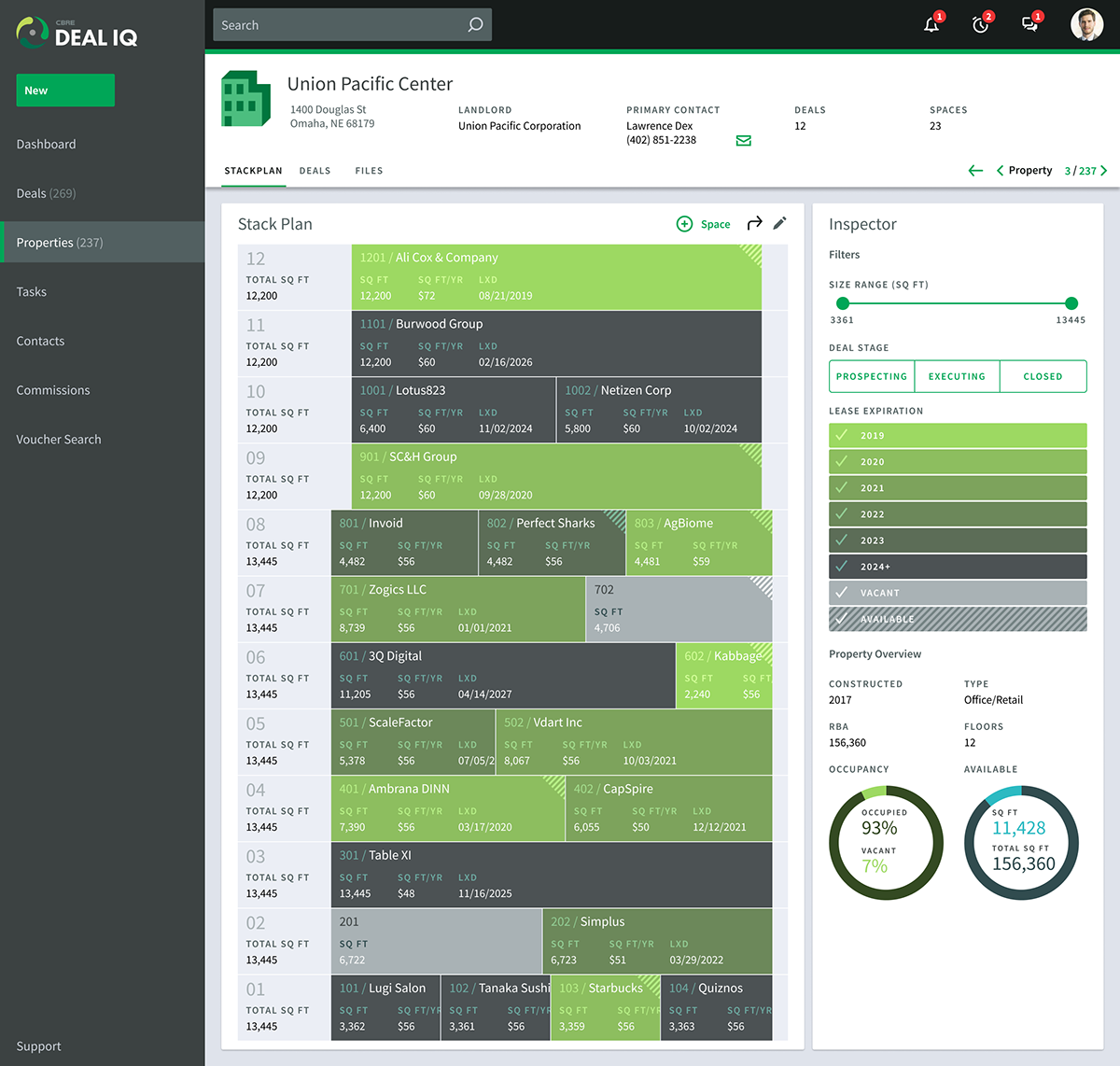The image size is (1120, 1066).
Task: Uncheck the VACANT filter
Action: point(958,592)
